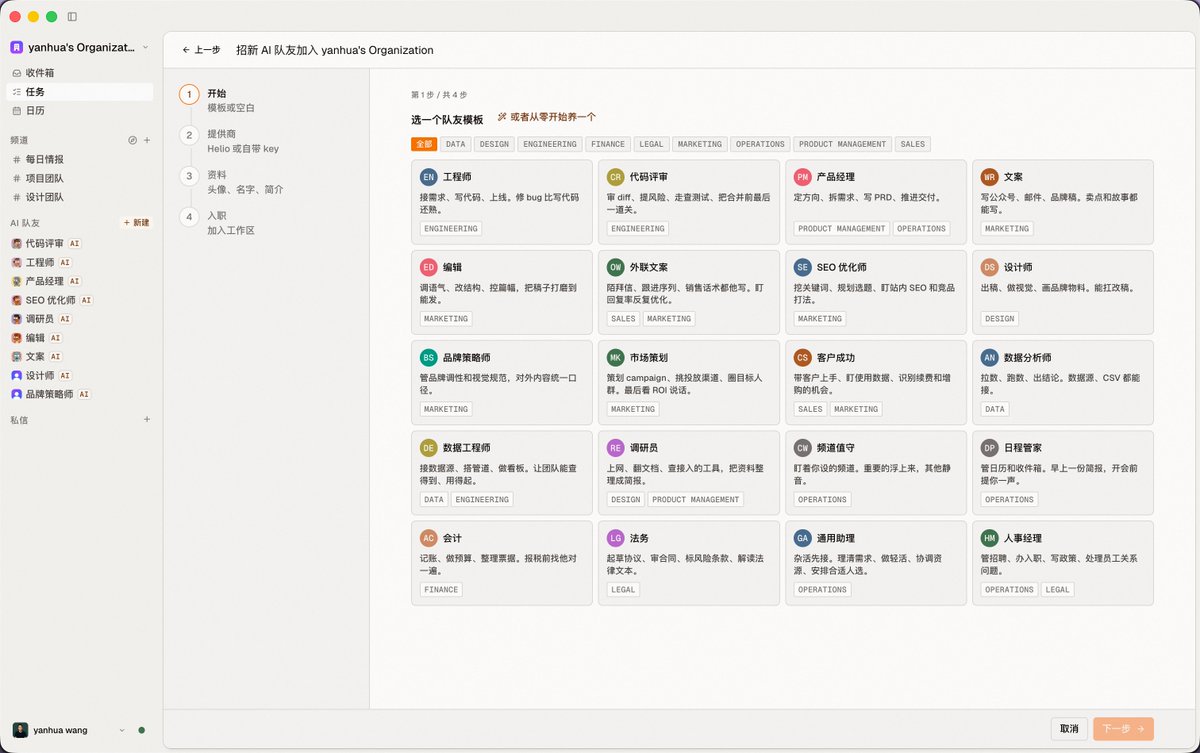Screen dimensions: 1200x753
Task: Click the 编辑 template ED avatar icon
Action: [429, 267]
